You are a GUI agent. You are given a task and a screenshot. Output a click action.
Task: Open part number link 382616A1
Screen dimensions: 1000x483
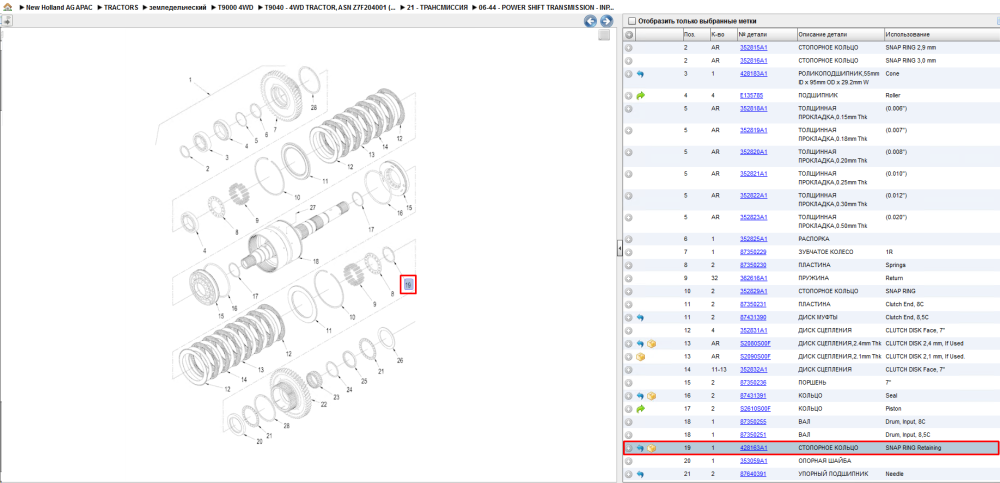753,278
